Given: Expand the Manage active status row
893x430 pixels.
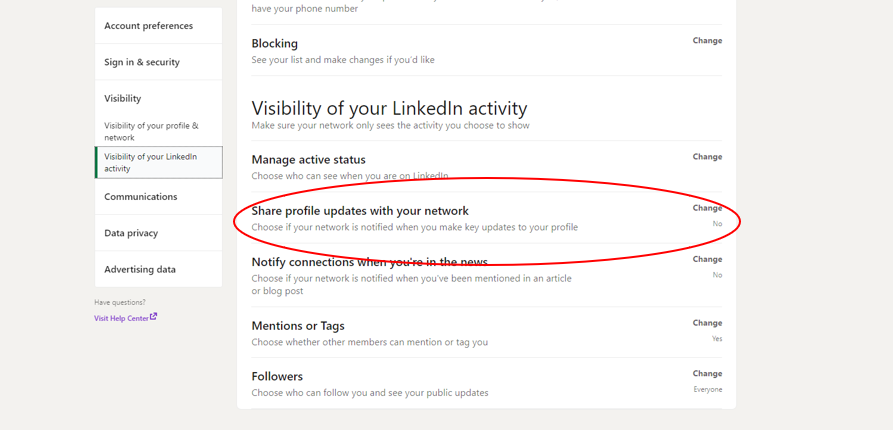Looking at the screenshot, I should pyautogui.click(x=486, y=166).
